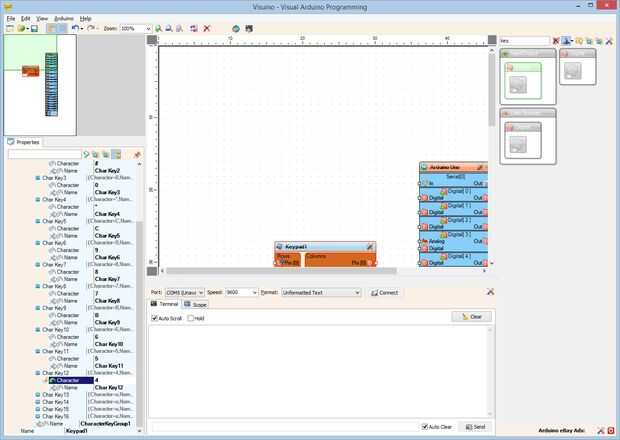
Task: Select the highlighted Character property of Char Key12
Action: pyautogui.click(x=71, y=380)
